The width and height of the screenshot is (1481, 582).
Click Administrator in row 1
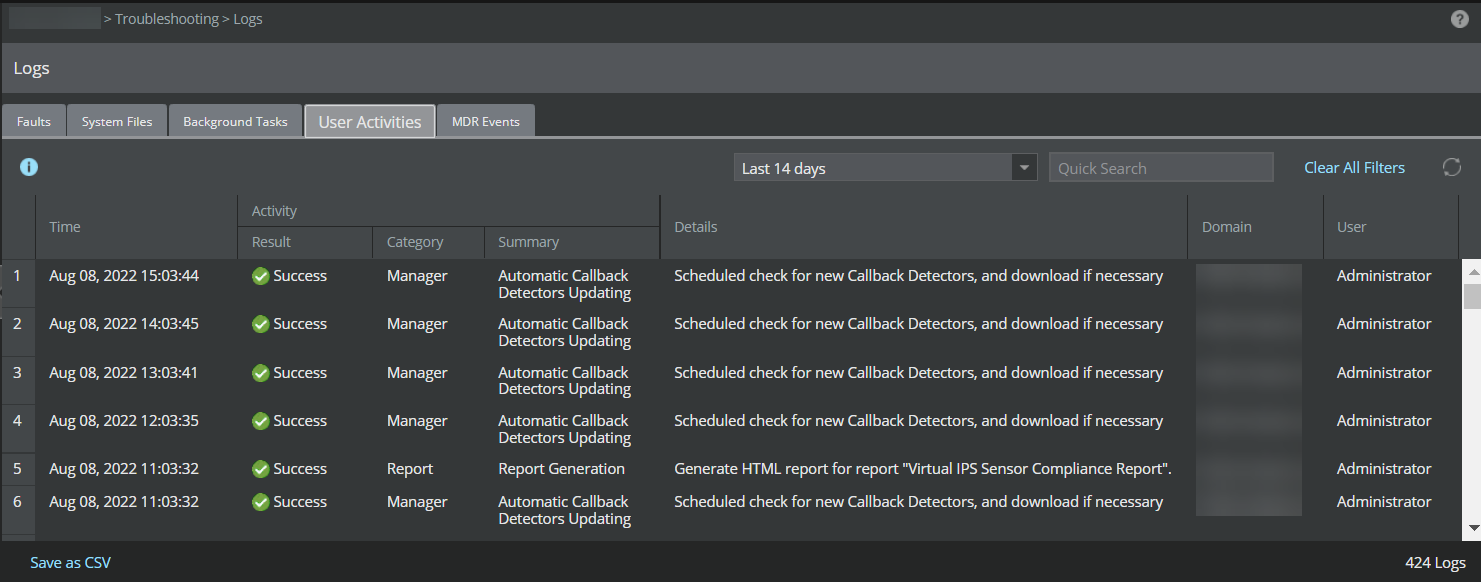point(1384,276)
